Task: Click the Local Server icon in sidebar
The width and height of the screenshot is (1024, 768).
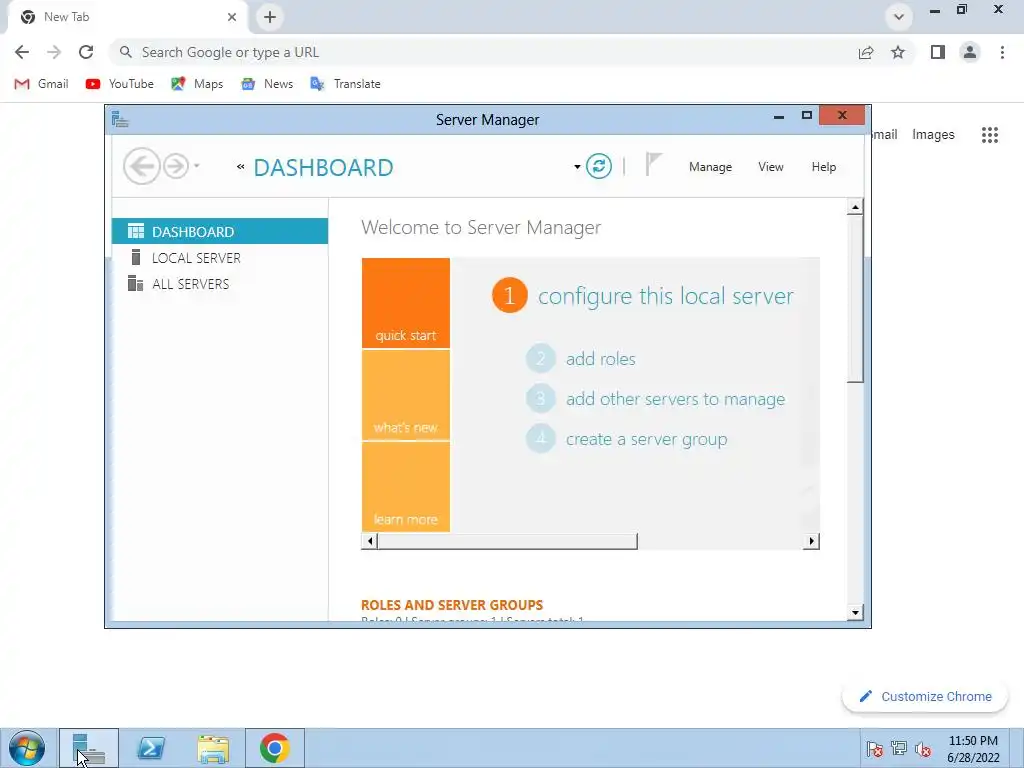Action: 136,257
